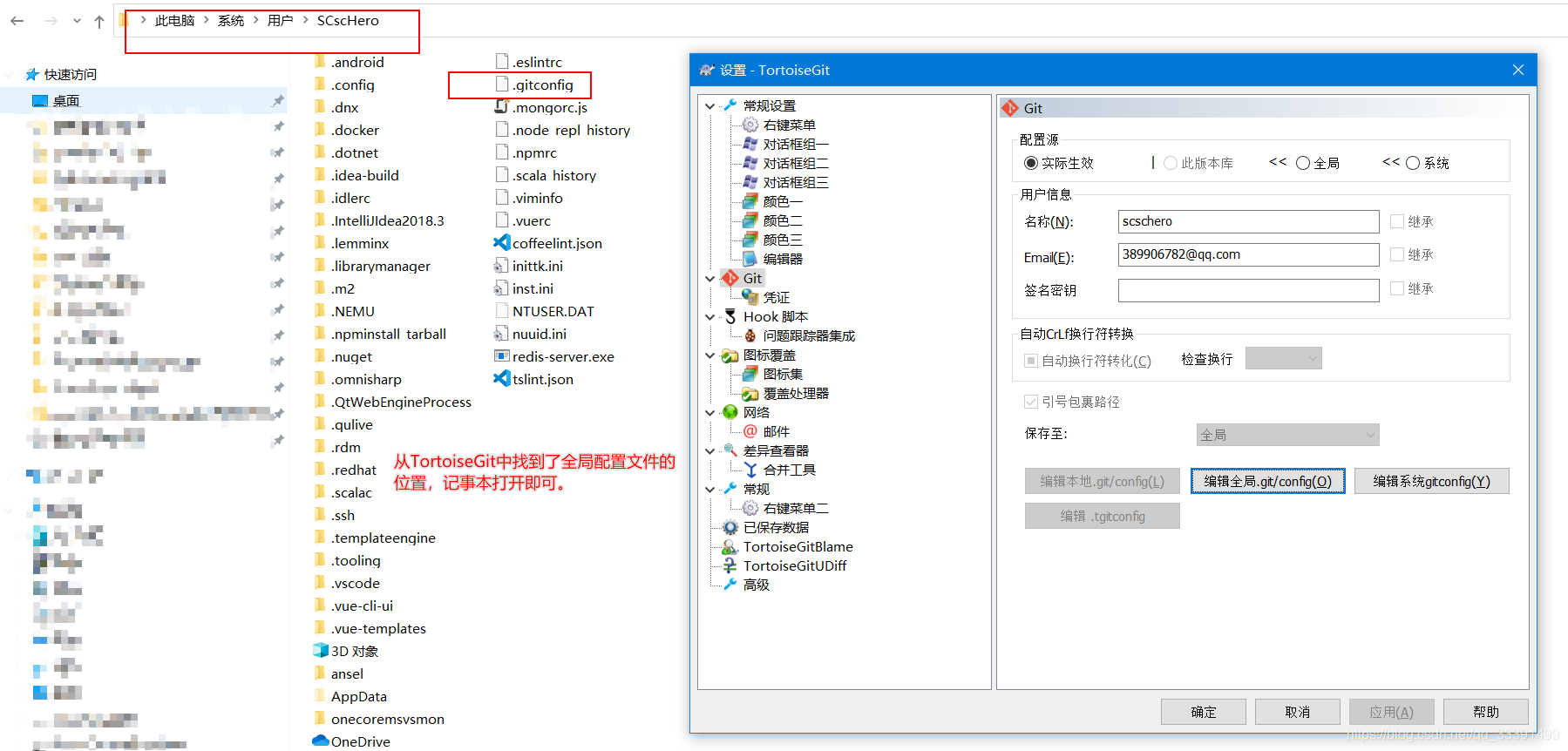Click the 此电脑 breadcrumb in the address bar
1568x751 pixels.
click(x=174, y=20)
